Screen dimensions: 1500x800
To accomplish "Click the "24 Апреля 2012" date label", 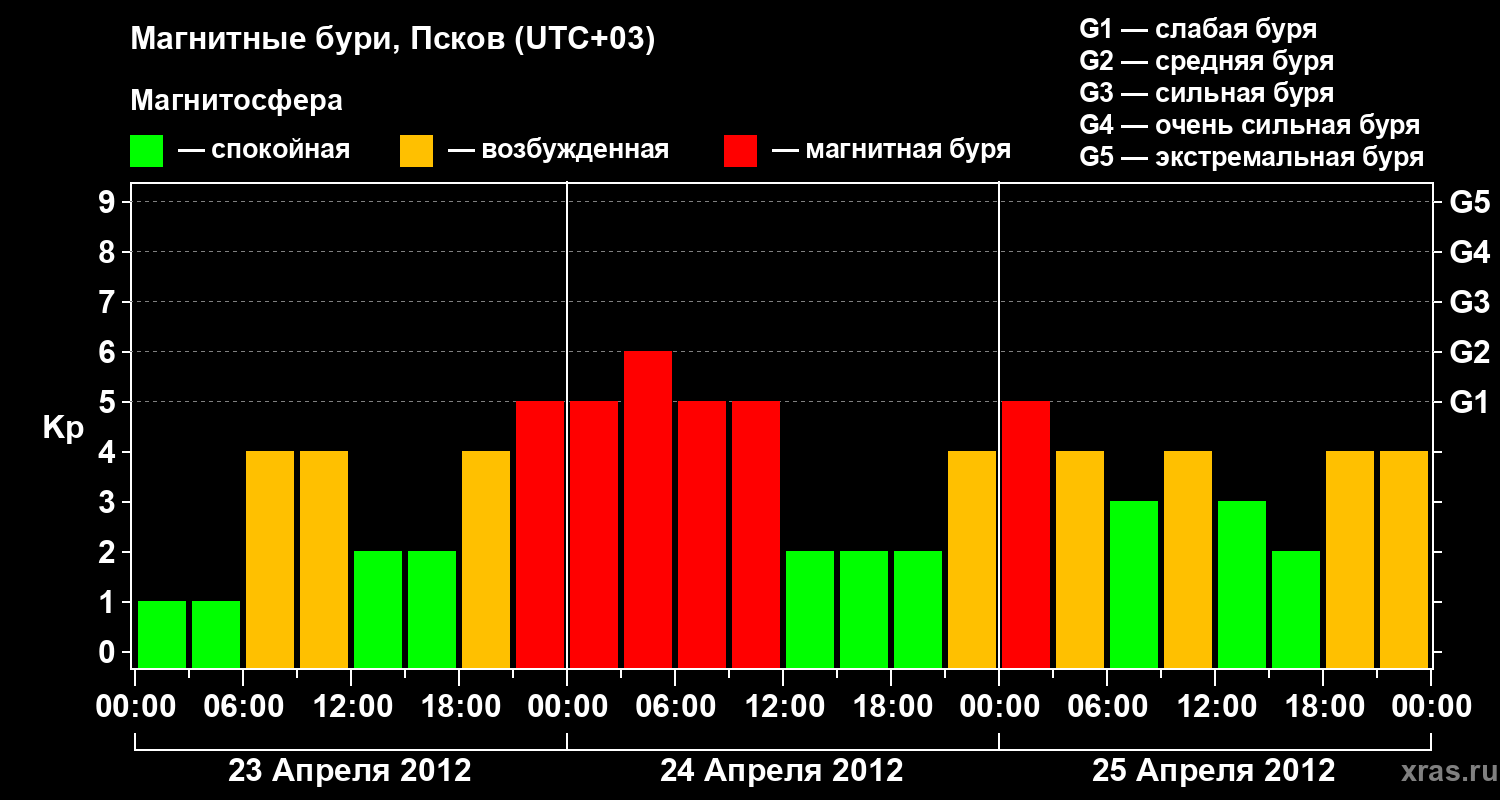I will (782, 771).
